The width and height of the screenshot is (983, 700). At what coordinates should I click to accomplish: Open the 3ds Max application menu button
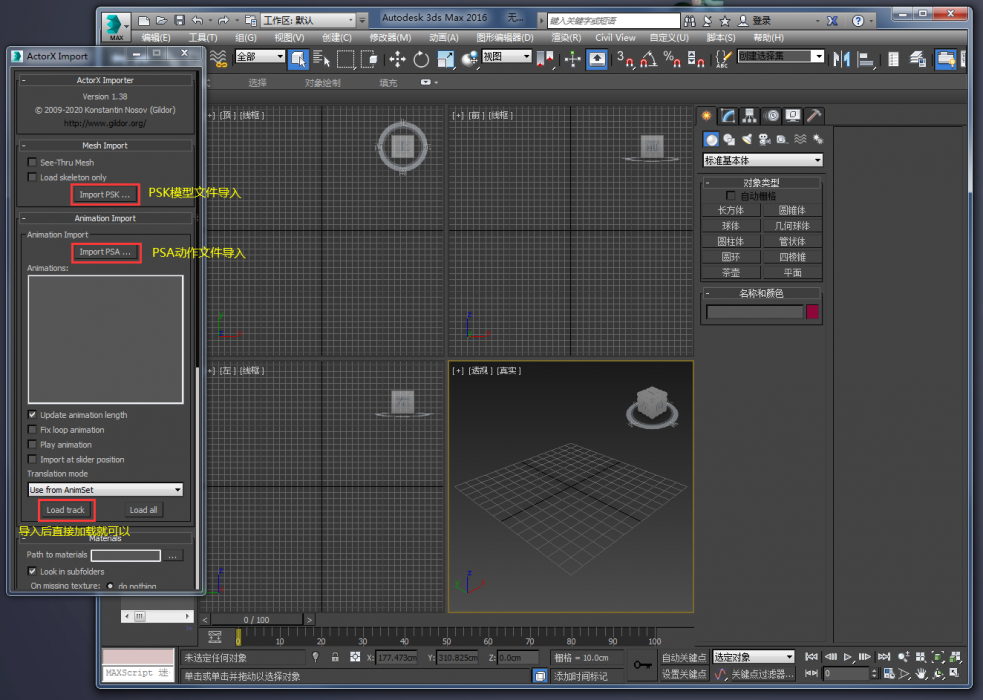point(116,26)
